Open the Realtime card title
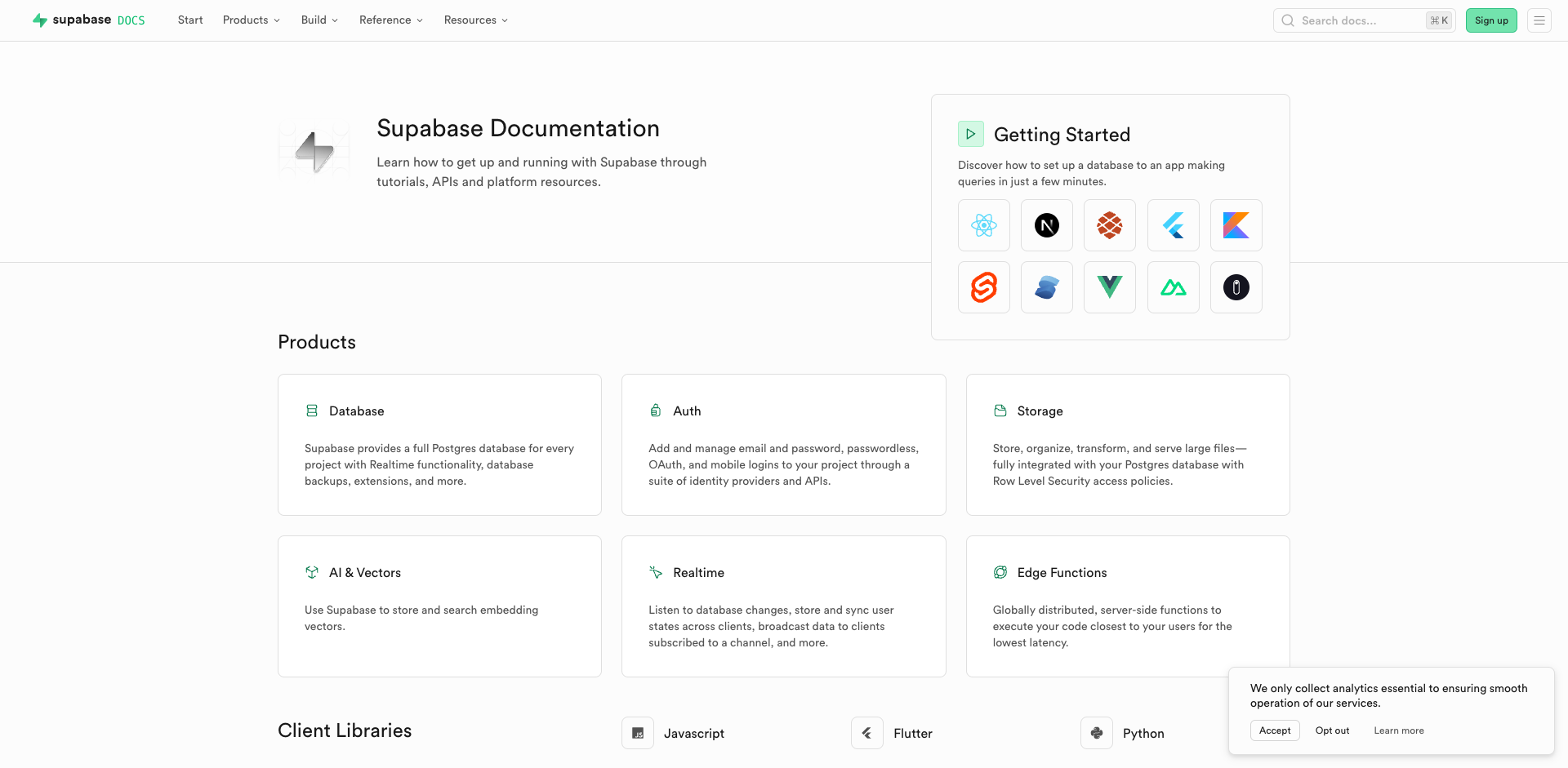Screen dimensions: 1568x768 coord(698,572)
